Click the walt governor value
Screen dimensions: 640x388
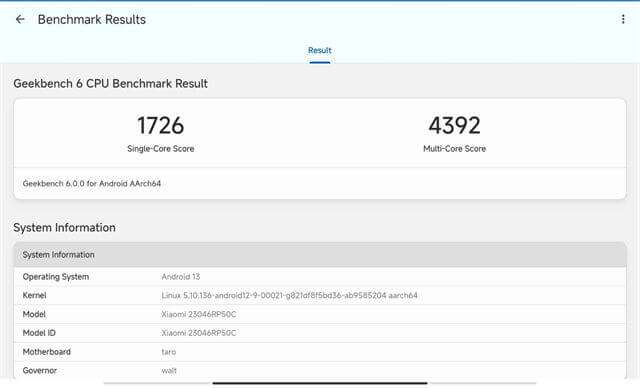(x=169, y=370)
